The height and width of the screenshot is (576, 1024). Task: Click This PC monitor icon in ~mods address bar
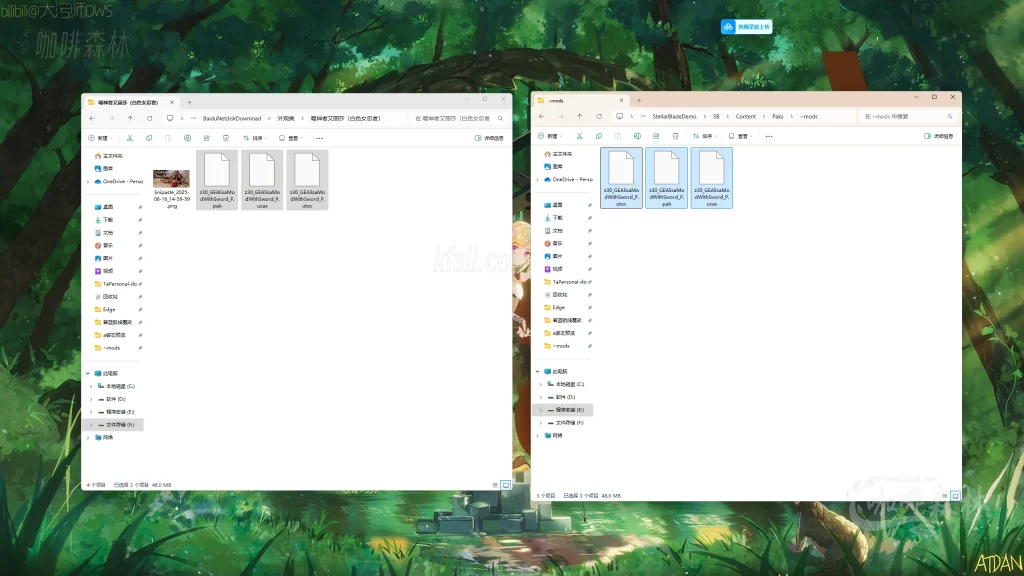pyautogui.click(x=619, y=116)
